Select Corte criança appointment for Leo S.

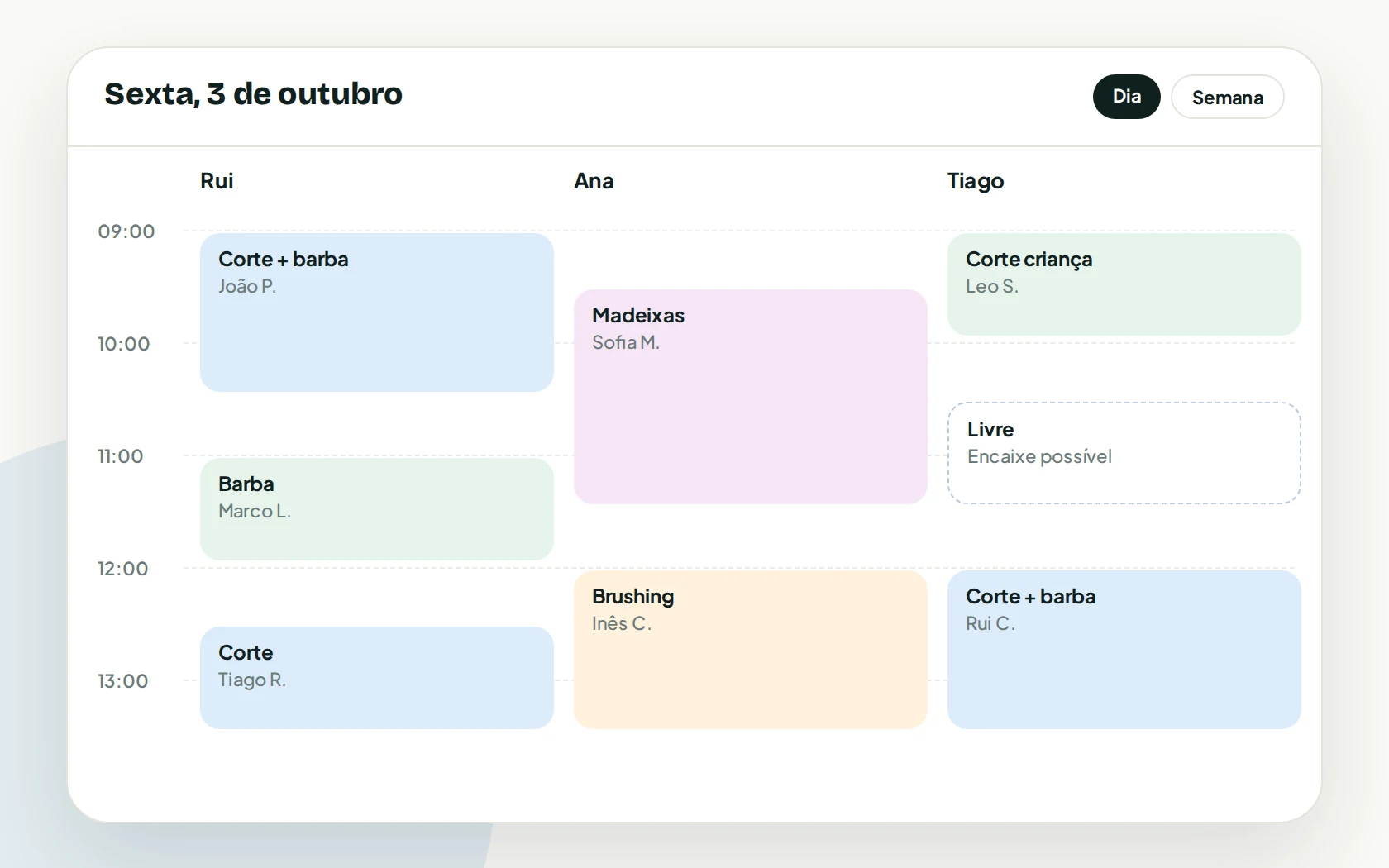point(1124,284)
